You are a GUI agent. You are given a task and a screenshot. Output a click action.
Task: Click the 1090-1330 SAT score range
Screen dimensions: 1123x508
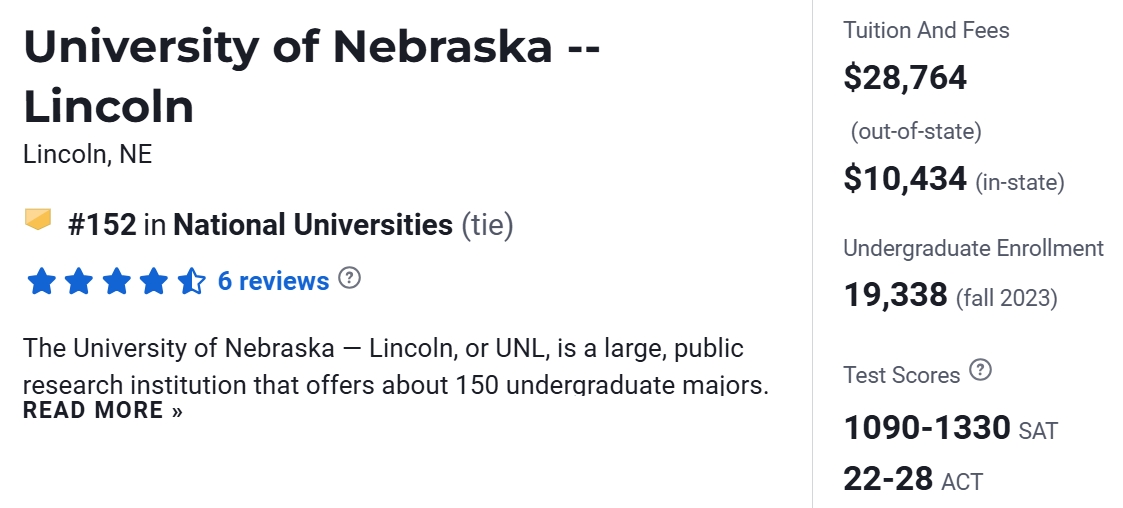927,428
